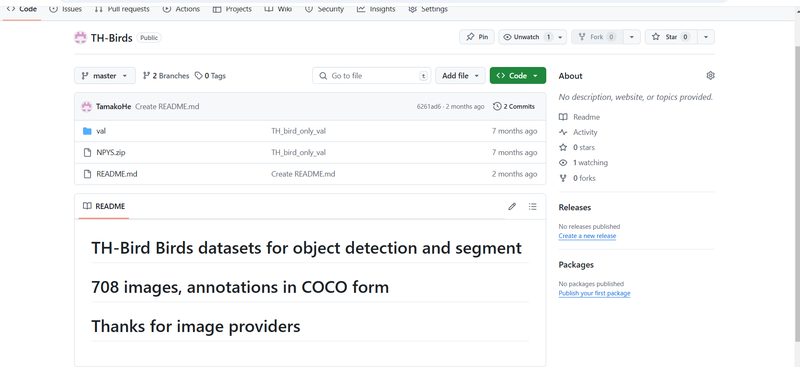The height and width of the screenshot is (367, 800).
Task: Open the Add file dropdown
Action: tap(460, 76)
